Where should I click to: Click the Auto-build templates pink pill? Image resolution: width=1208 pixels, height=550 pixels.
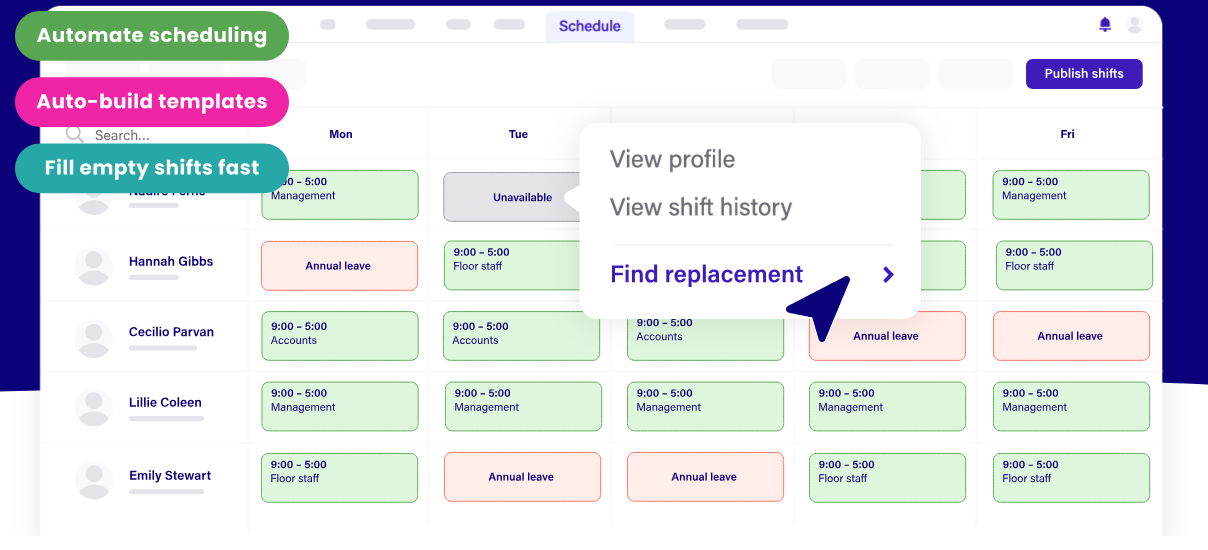pyautogui.click(x=152, y=102)
